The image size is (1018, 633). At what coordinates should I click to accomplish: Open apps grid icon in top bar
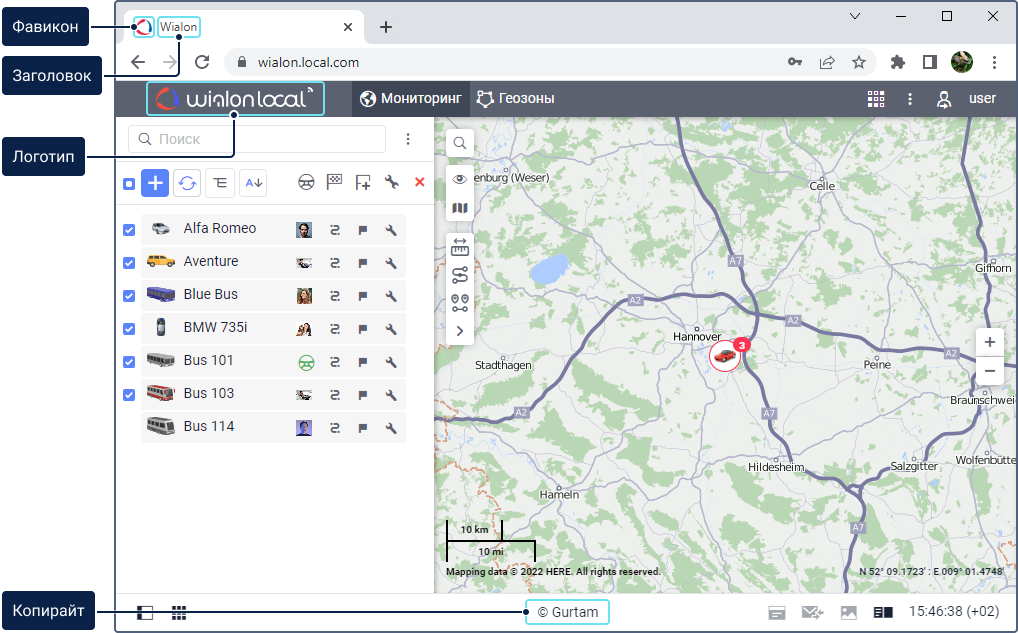click(876, 99)
